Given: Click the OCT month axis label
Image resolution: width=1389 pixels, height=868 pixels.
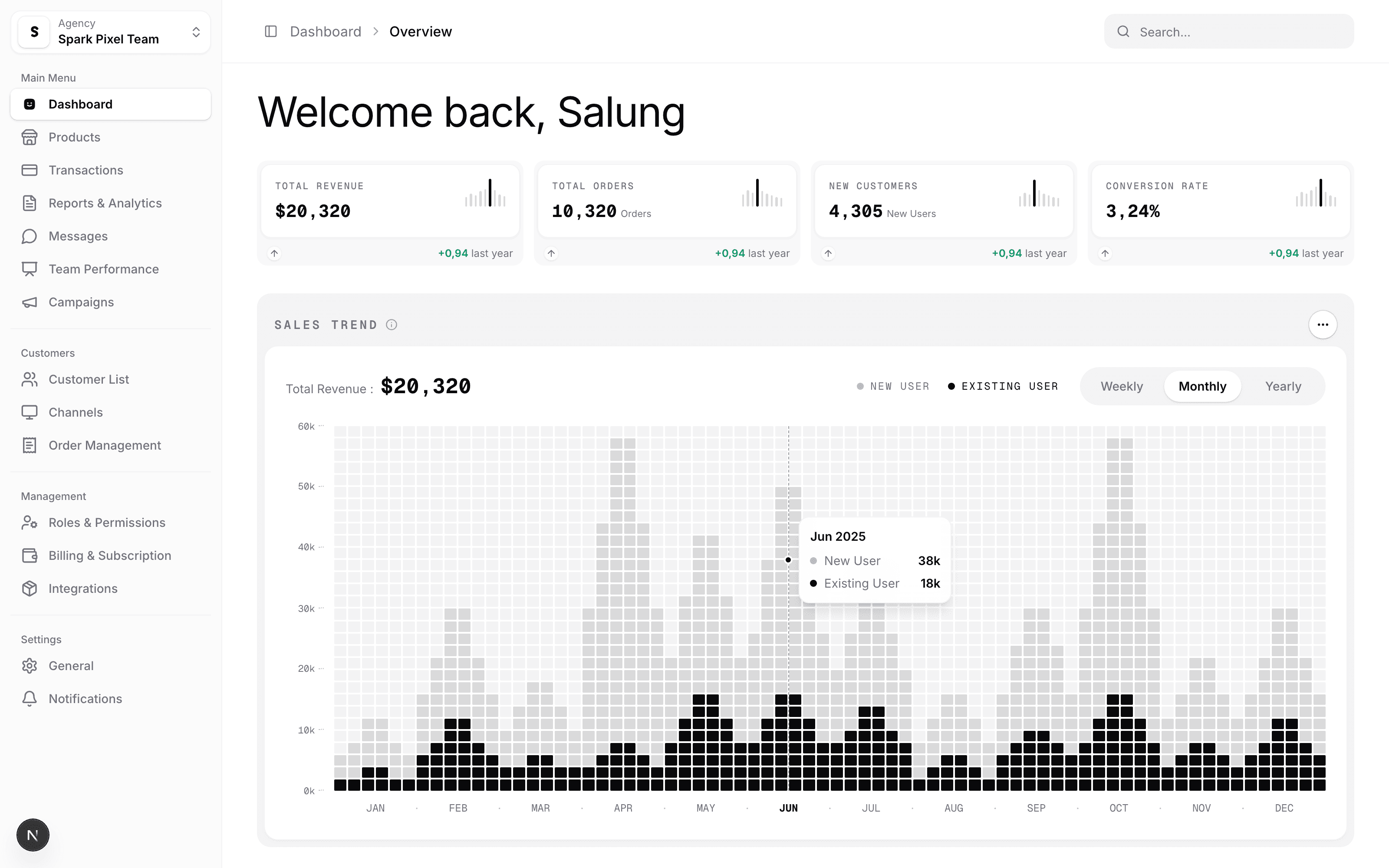Looking at the screenshot, I should click(x=1119, y=808).
